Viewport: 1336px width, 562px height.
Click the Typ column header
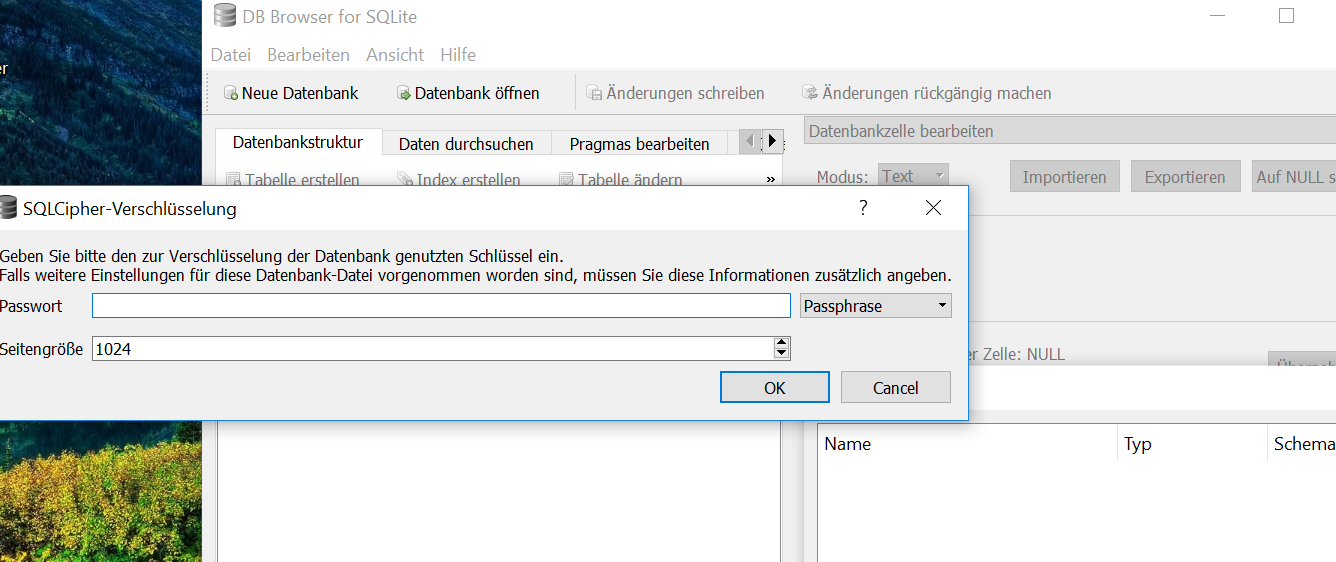(x=1192, y=444)
